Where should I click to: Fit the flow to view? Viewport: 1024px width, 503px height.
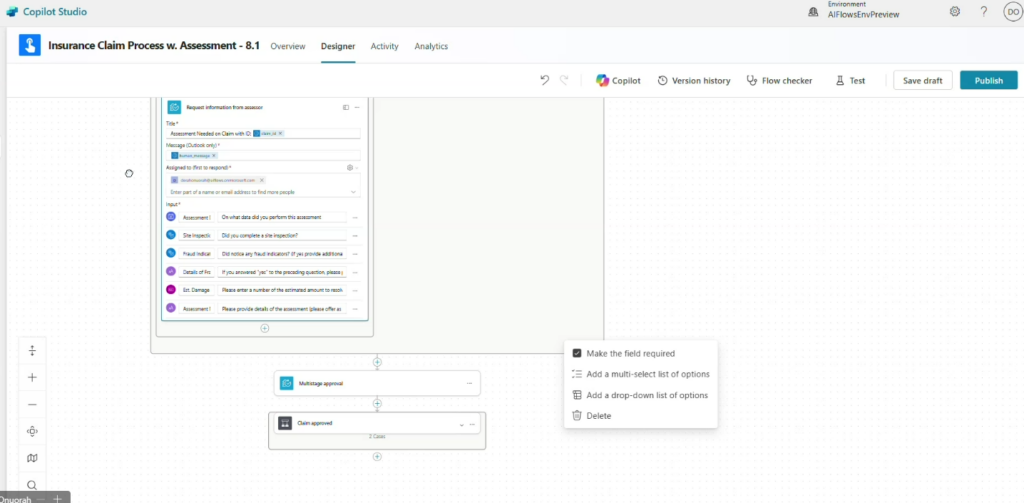tap(32, 431)
